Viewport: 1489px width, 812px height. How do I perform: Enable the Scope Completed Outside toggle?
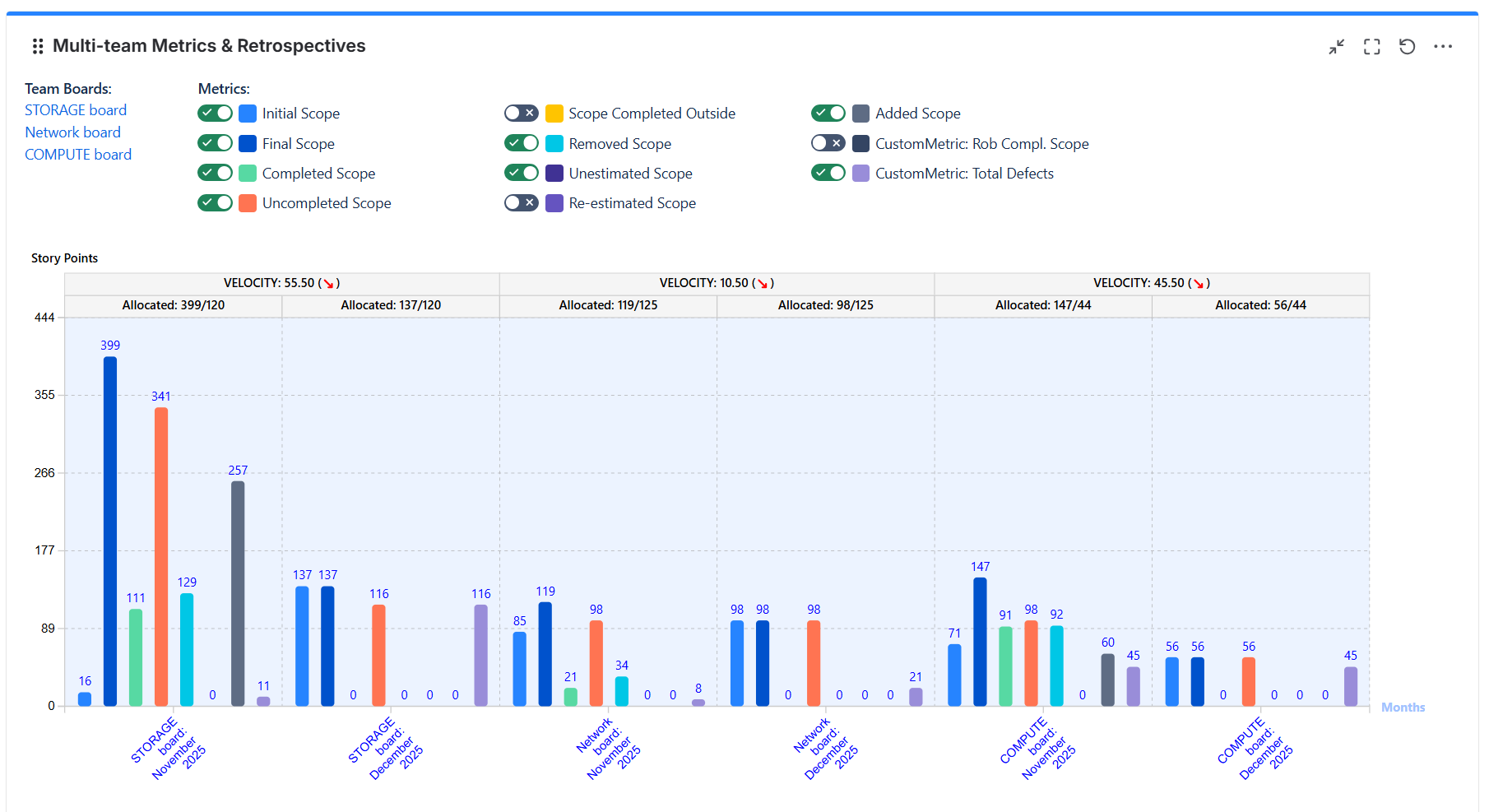coord(522,114)
